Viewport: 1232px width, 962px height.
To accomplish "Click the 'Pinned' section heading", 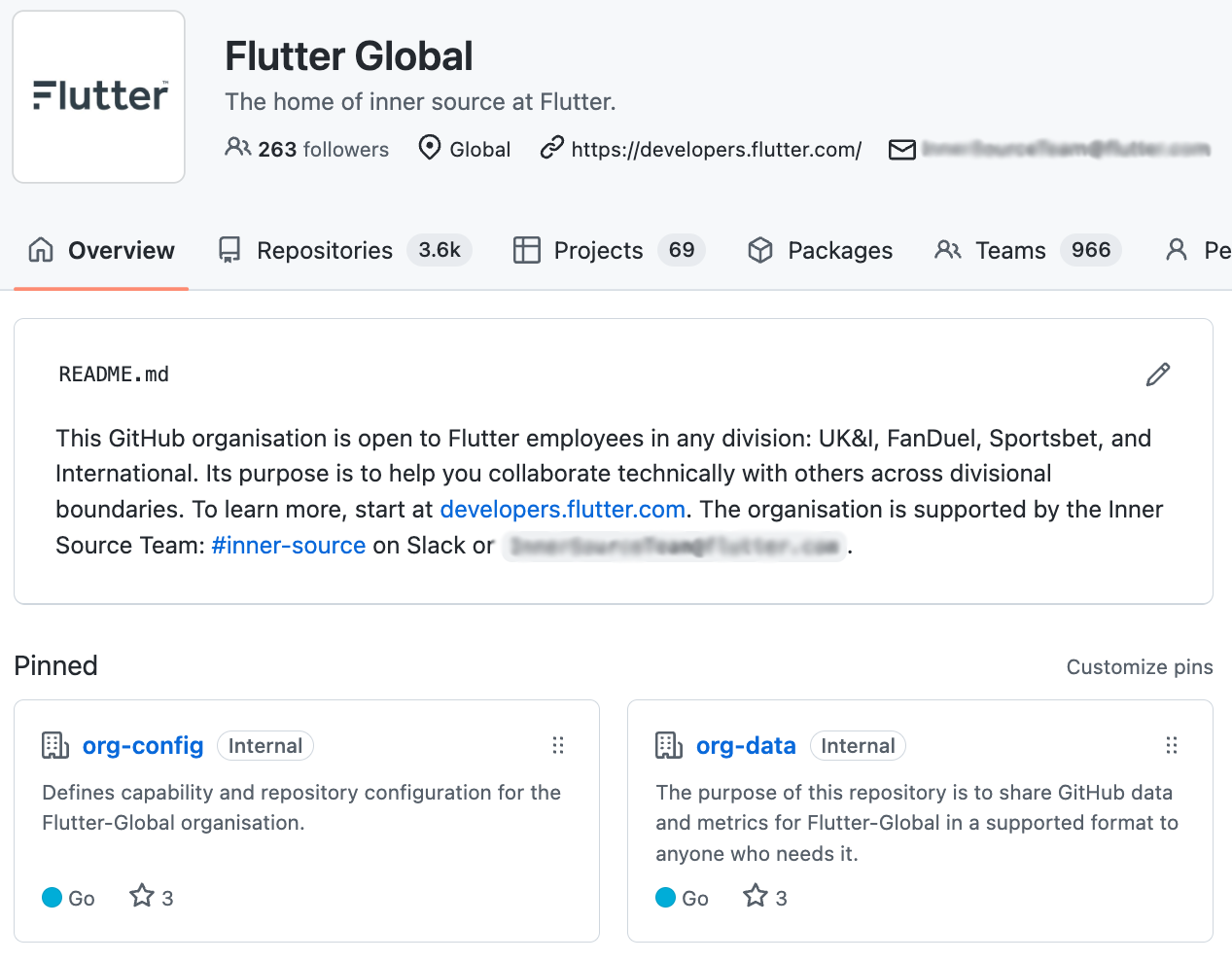I will tap(55, 666).
